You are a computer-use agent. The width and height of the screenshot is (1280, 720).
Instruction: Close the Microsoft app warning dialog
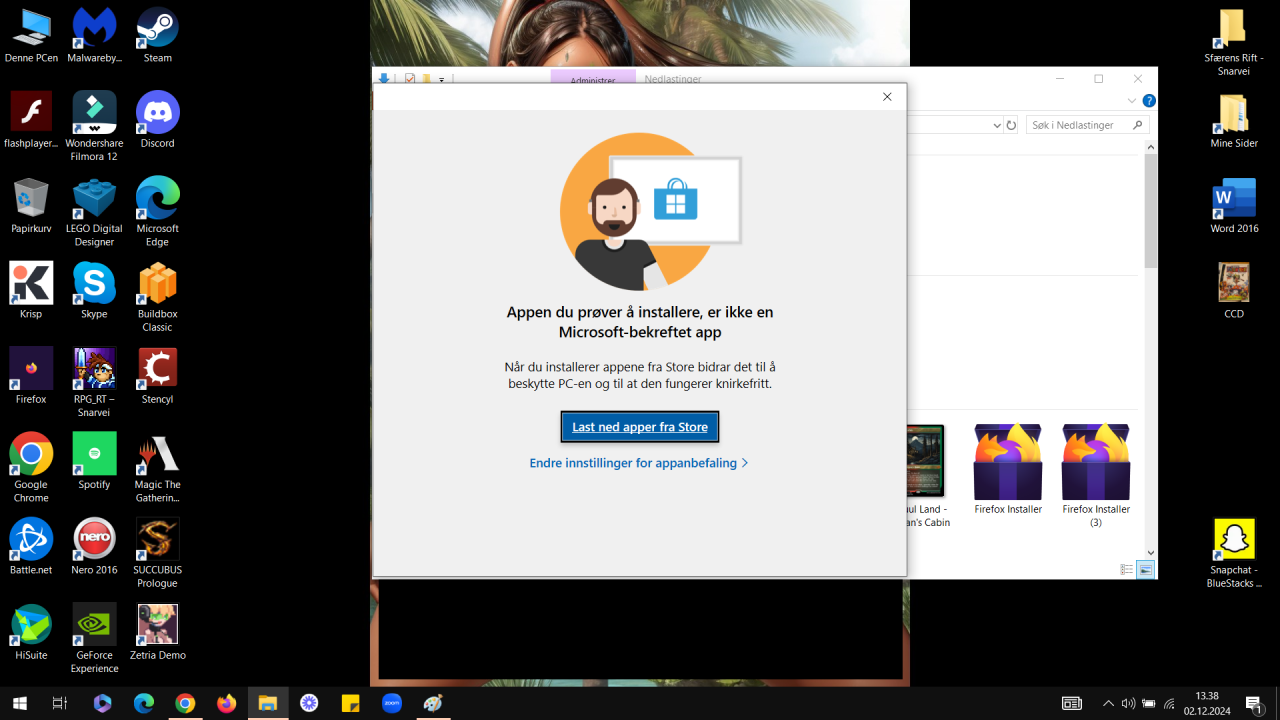click(887, 97)
